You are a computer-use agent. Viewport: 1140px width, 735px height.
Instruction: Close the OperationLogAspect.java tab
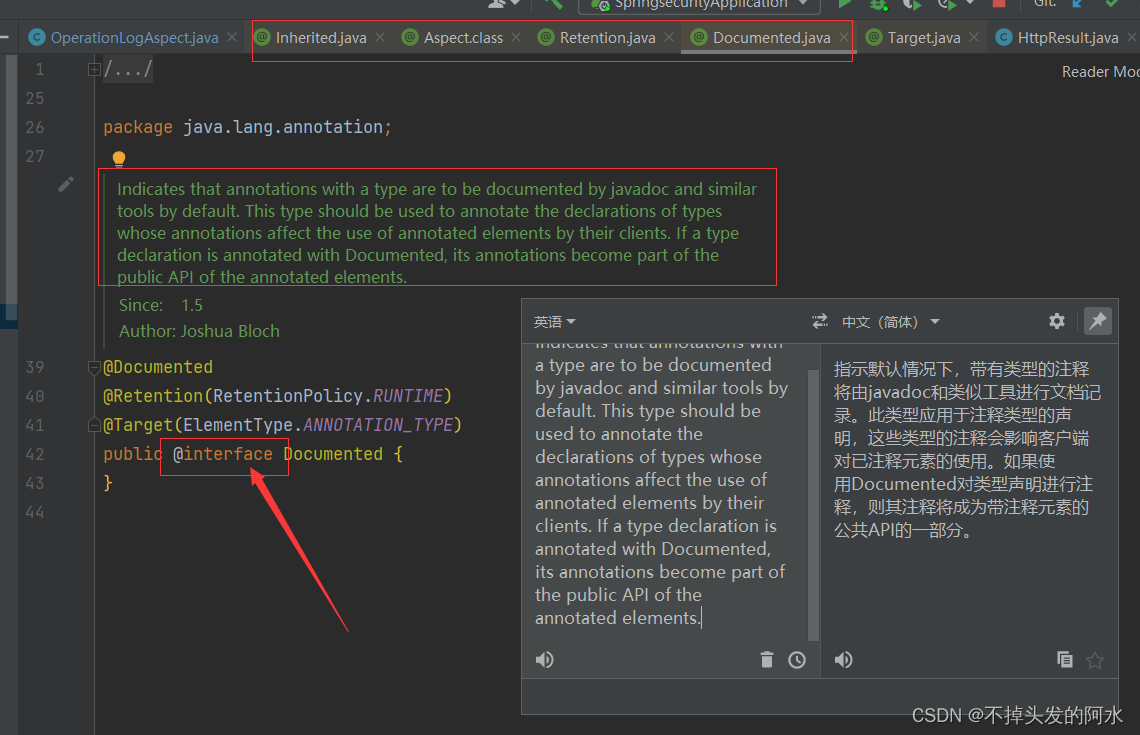tap(232, 37)
